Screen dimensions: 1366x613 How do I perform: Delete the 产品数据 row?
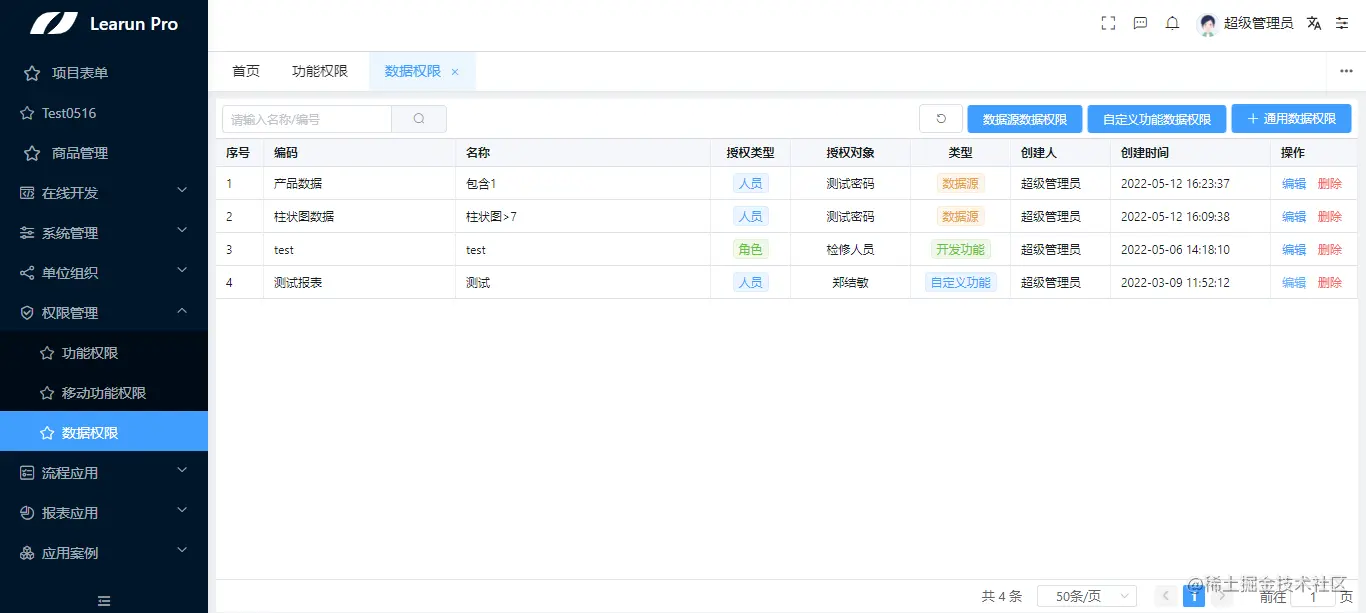tap(1330, 184)
